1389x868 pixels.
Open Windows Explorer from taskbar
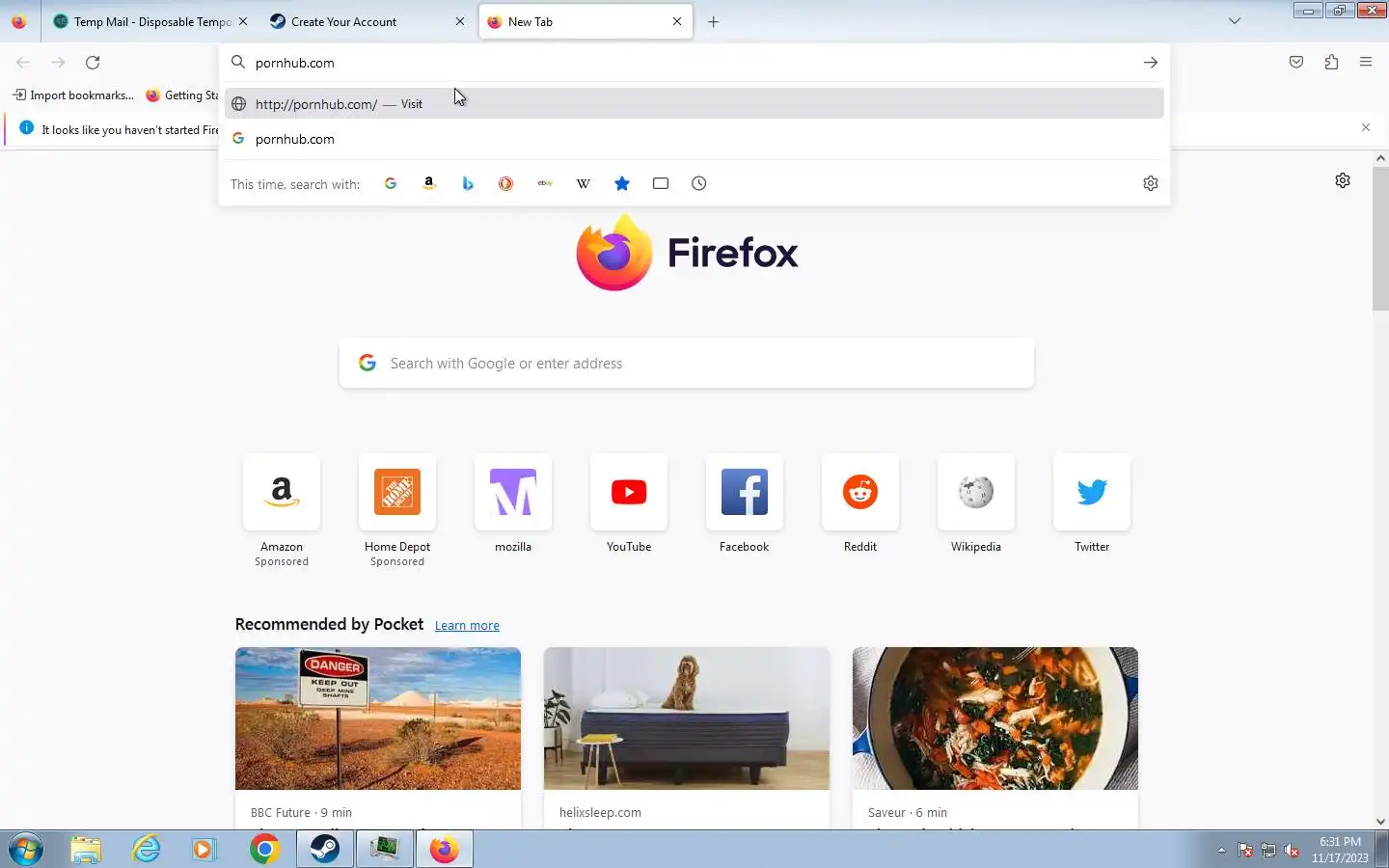tap(86, 850)
